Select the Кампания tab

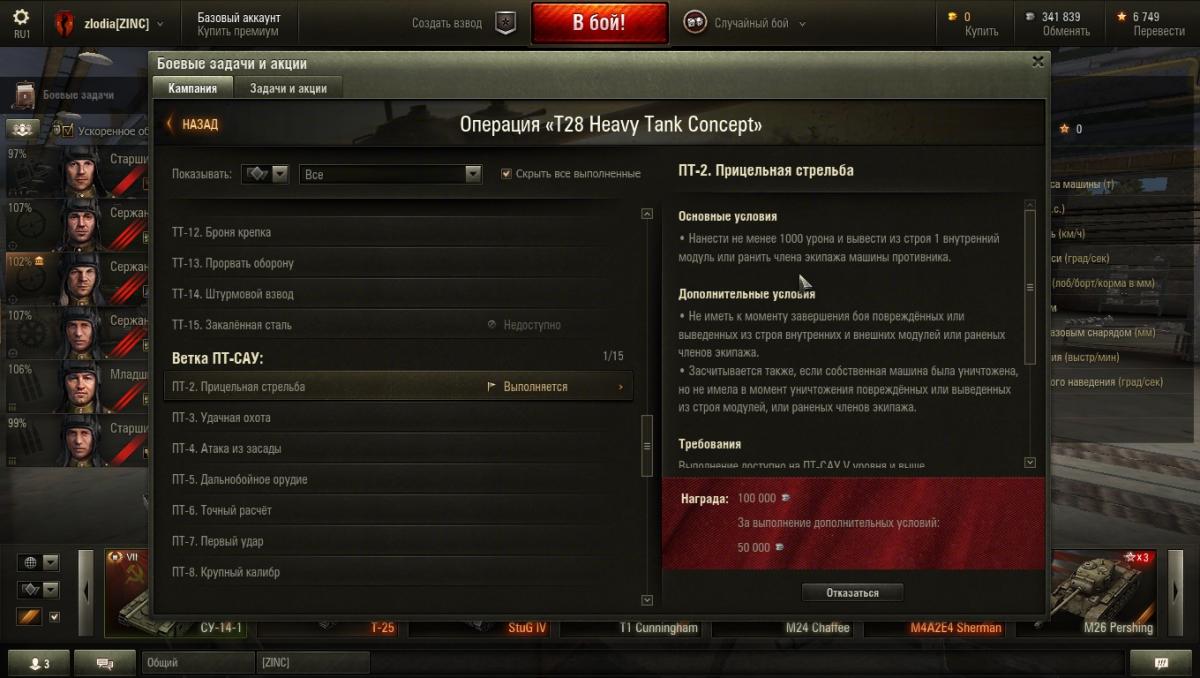coord(193,88)
